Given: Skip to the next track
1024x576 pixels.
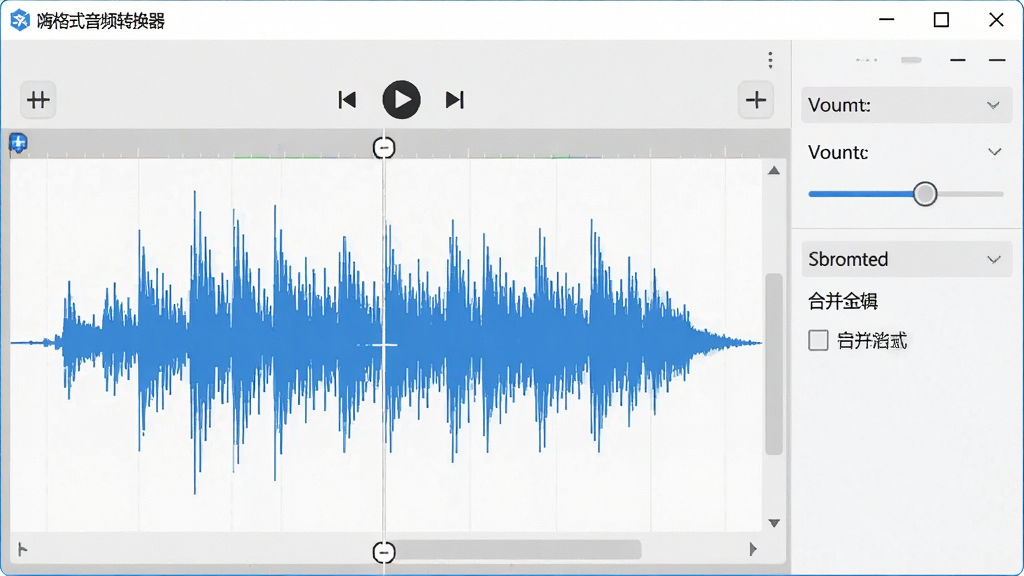Looking at the screenshot, I should pyautogui.click(x=455, y=100).
